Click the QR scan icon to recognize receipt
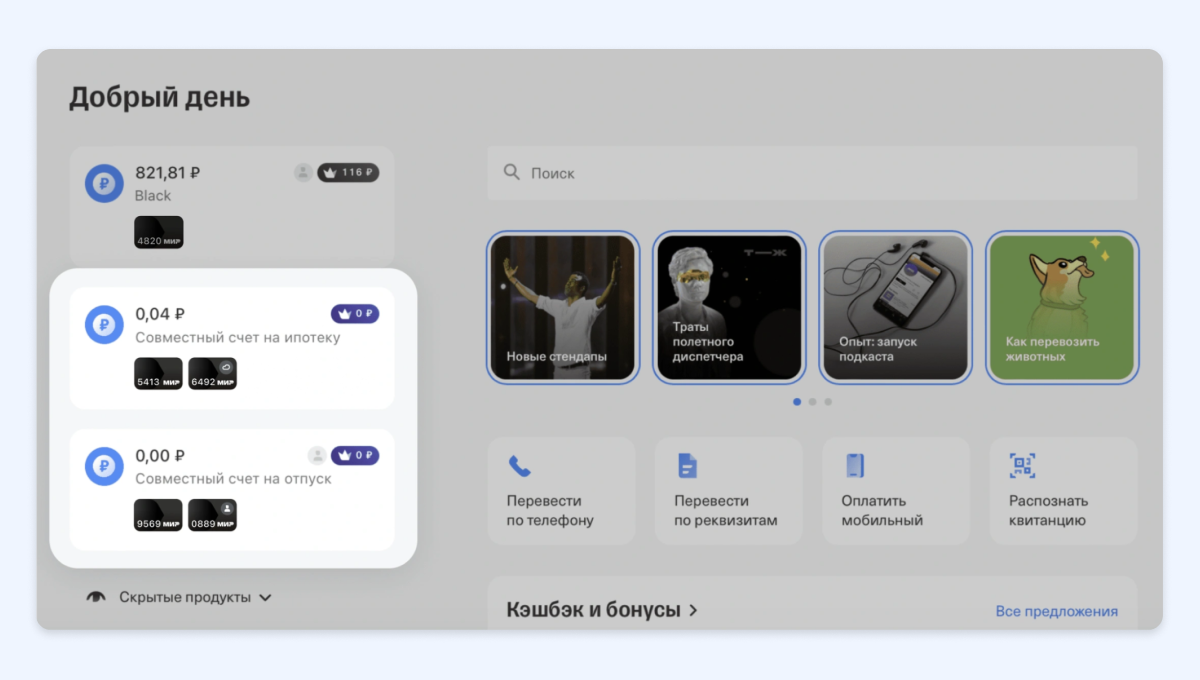The height and width of the screenshot is (680, 1200). 1021,466
